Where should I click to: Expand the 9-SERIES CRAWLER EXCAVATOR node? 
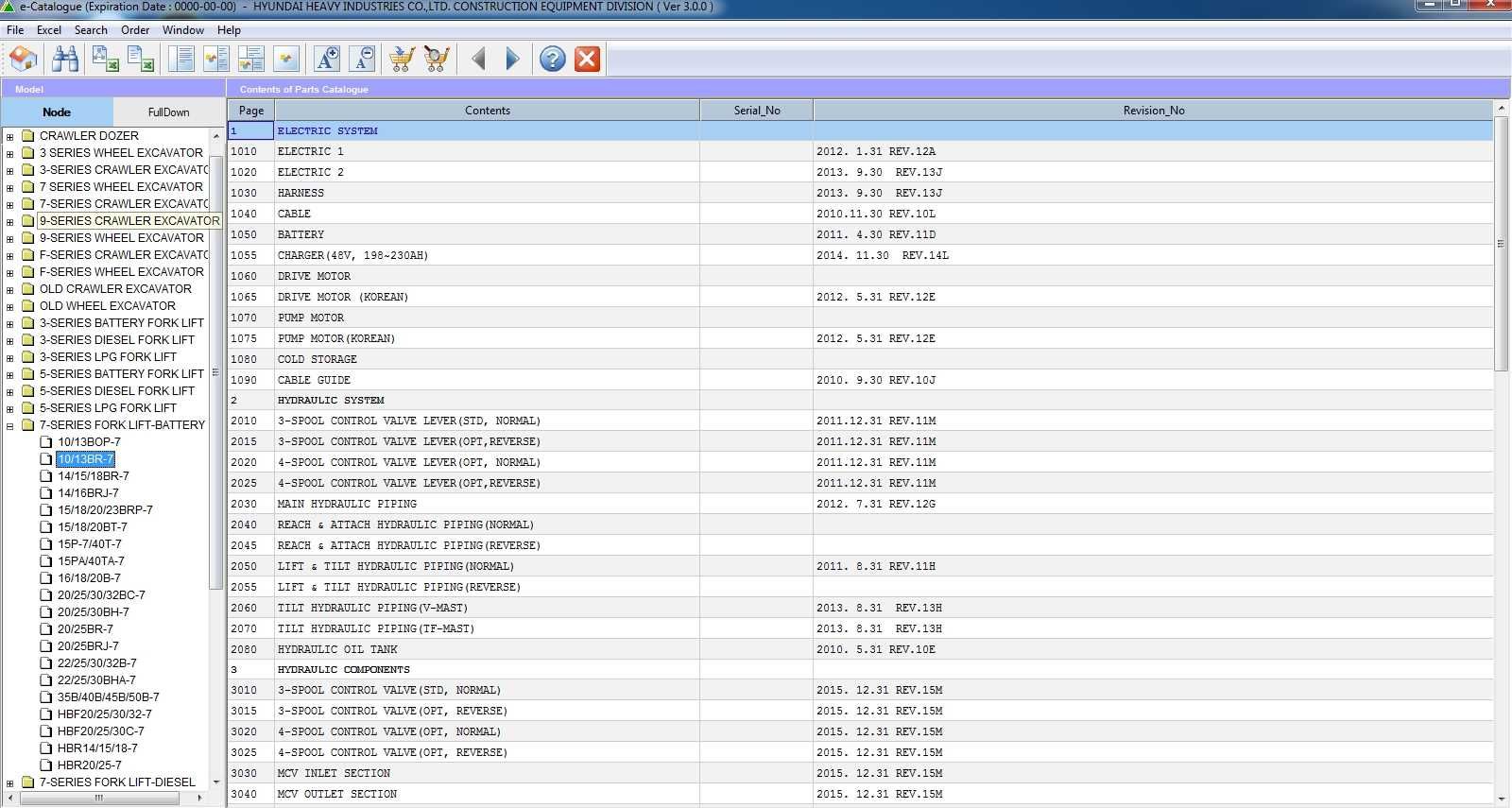point(10,221)
